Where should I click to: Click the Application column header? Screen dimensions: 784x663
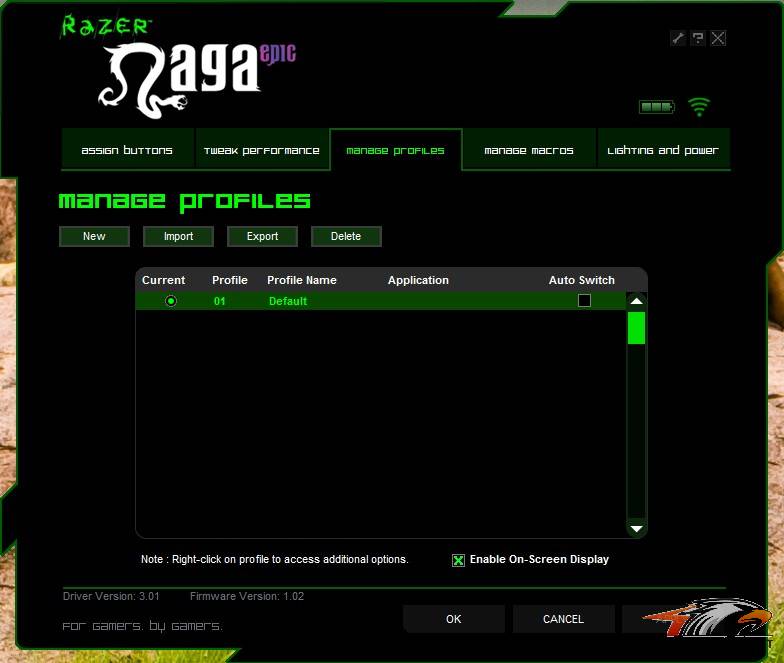pos(418,280)
